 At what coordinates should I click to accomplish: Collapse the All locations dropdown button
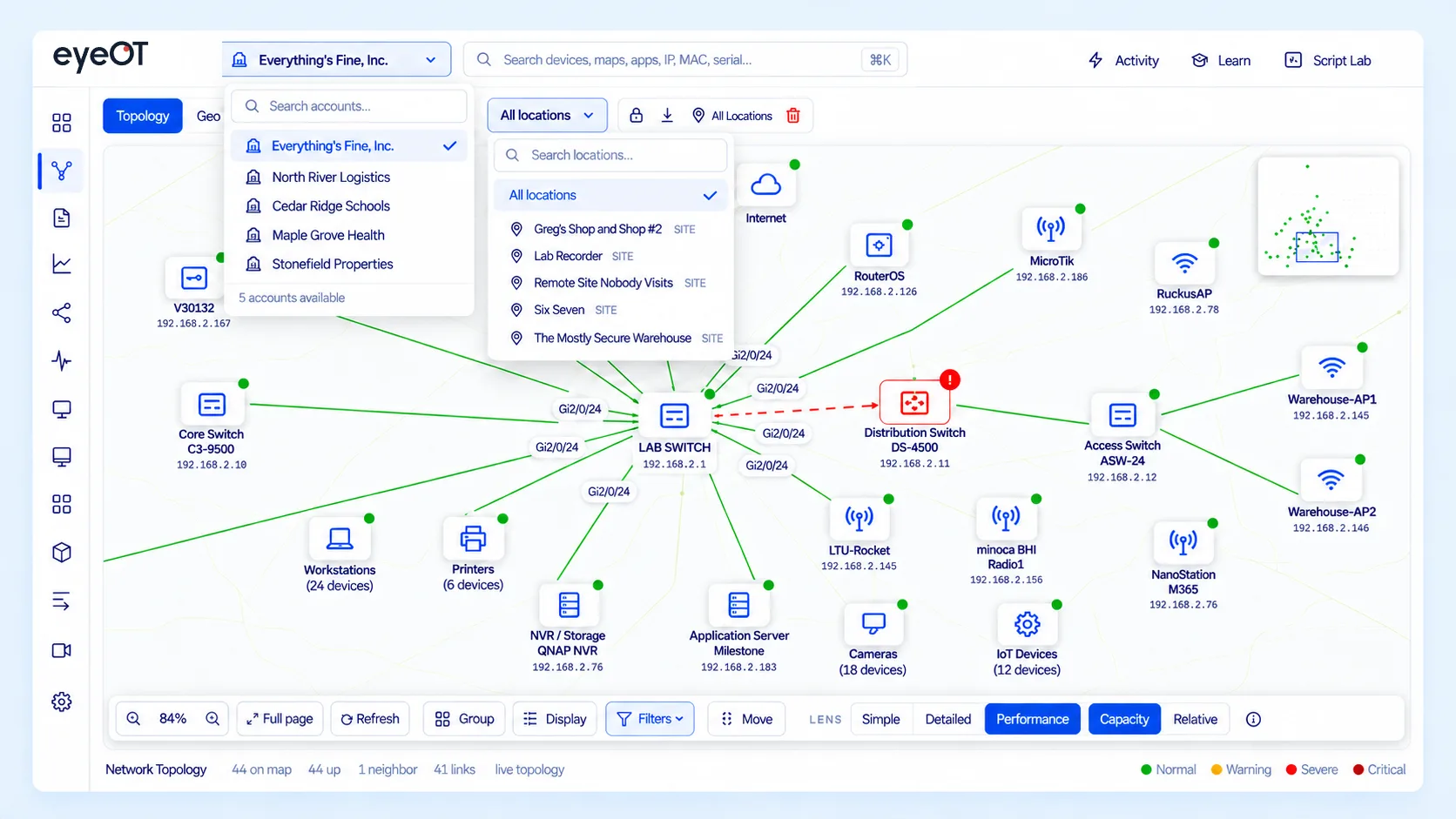(547, 115)
